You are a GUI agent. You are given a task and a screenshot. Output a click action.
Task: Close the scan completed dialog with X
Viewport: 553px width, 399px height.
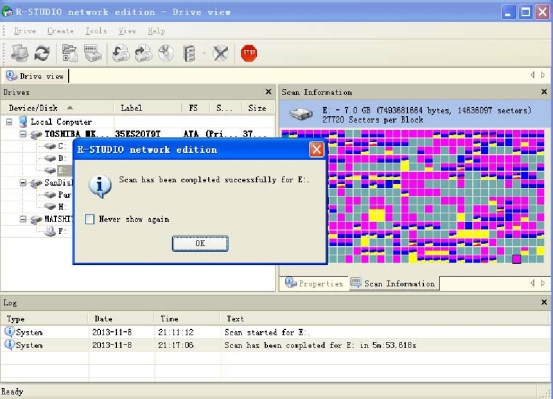pos(316,150)
